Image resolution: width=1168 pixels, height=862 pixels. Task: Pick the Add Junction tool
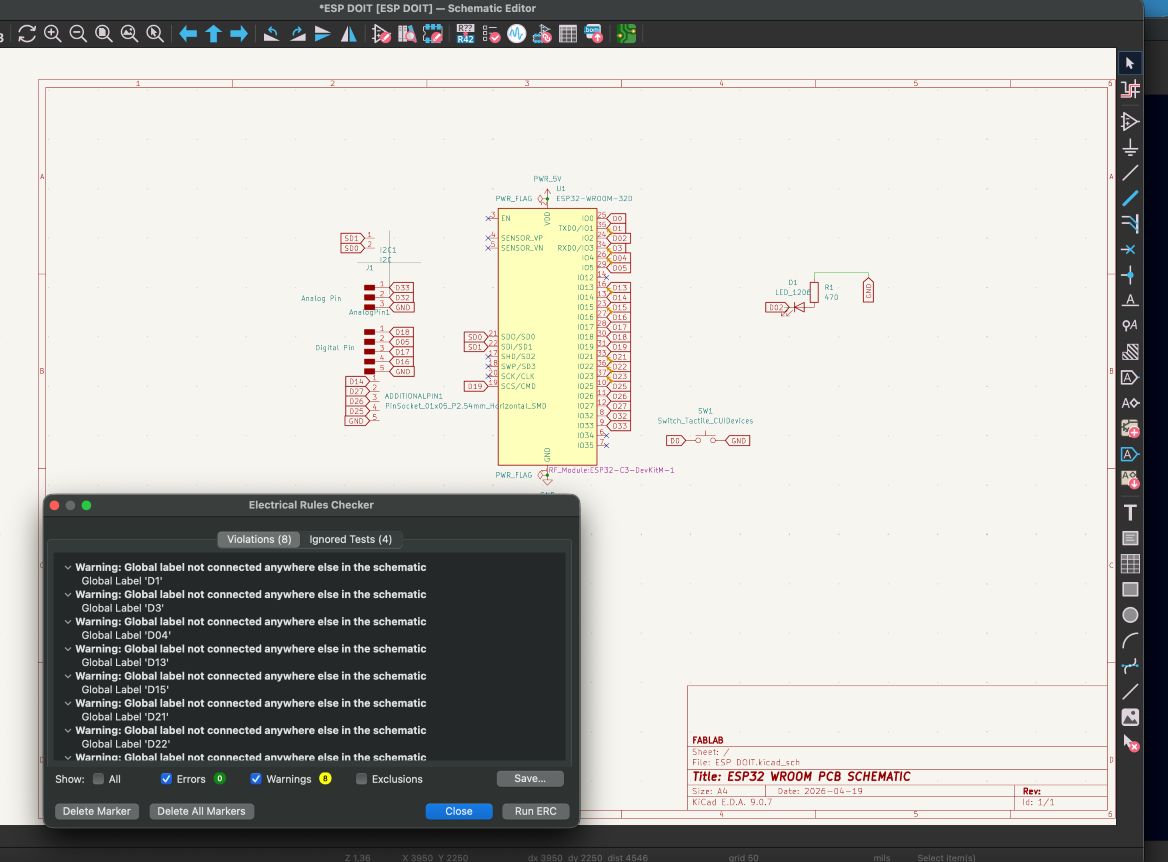coord(1130,275)
